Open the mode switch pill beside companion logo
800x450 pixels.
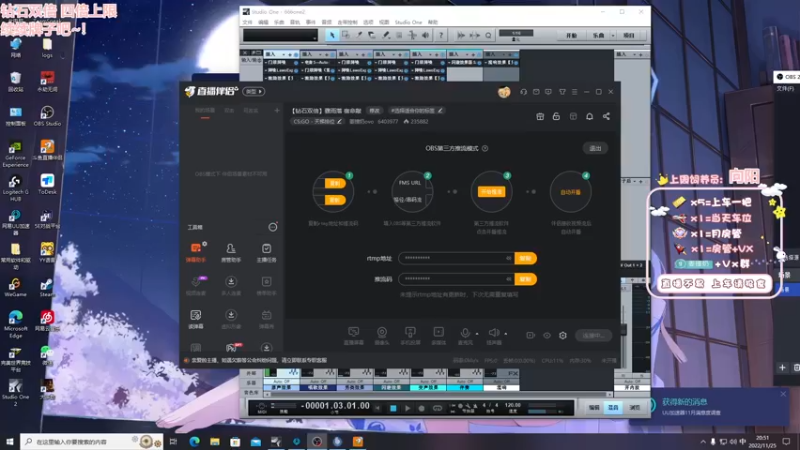254,91
